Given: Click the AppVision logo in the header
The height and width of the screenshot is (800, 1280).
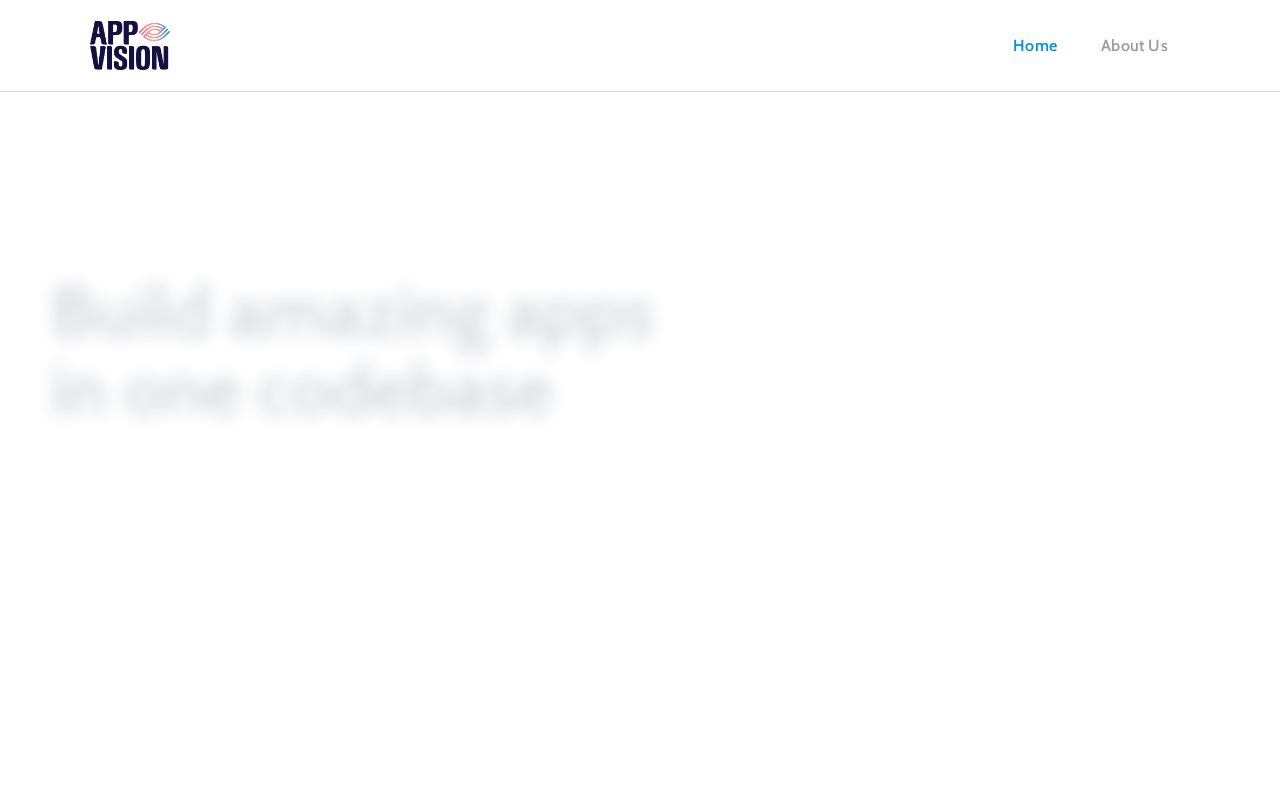Looking at the screenshot, I should click(130, 46).
